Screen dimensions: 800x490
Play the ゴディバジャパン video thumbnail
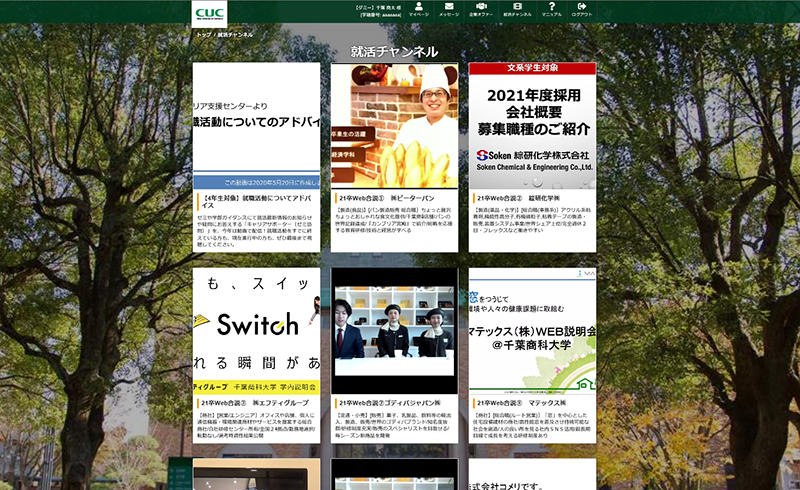(394, 330)
